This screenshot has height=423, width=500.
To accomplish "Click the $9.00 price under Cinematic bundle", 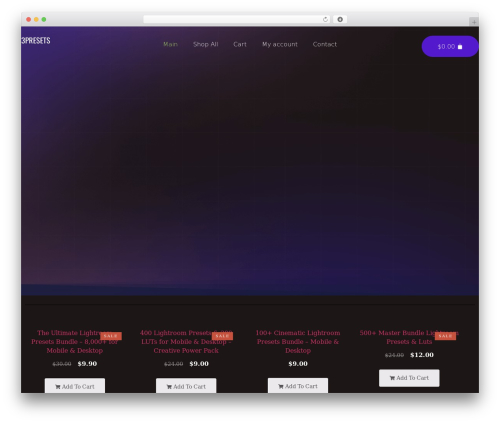I will [x=298, y=364].
